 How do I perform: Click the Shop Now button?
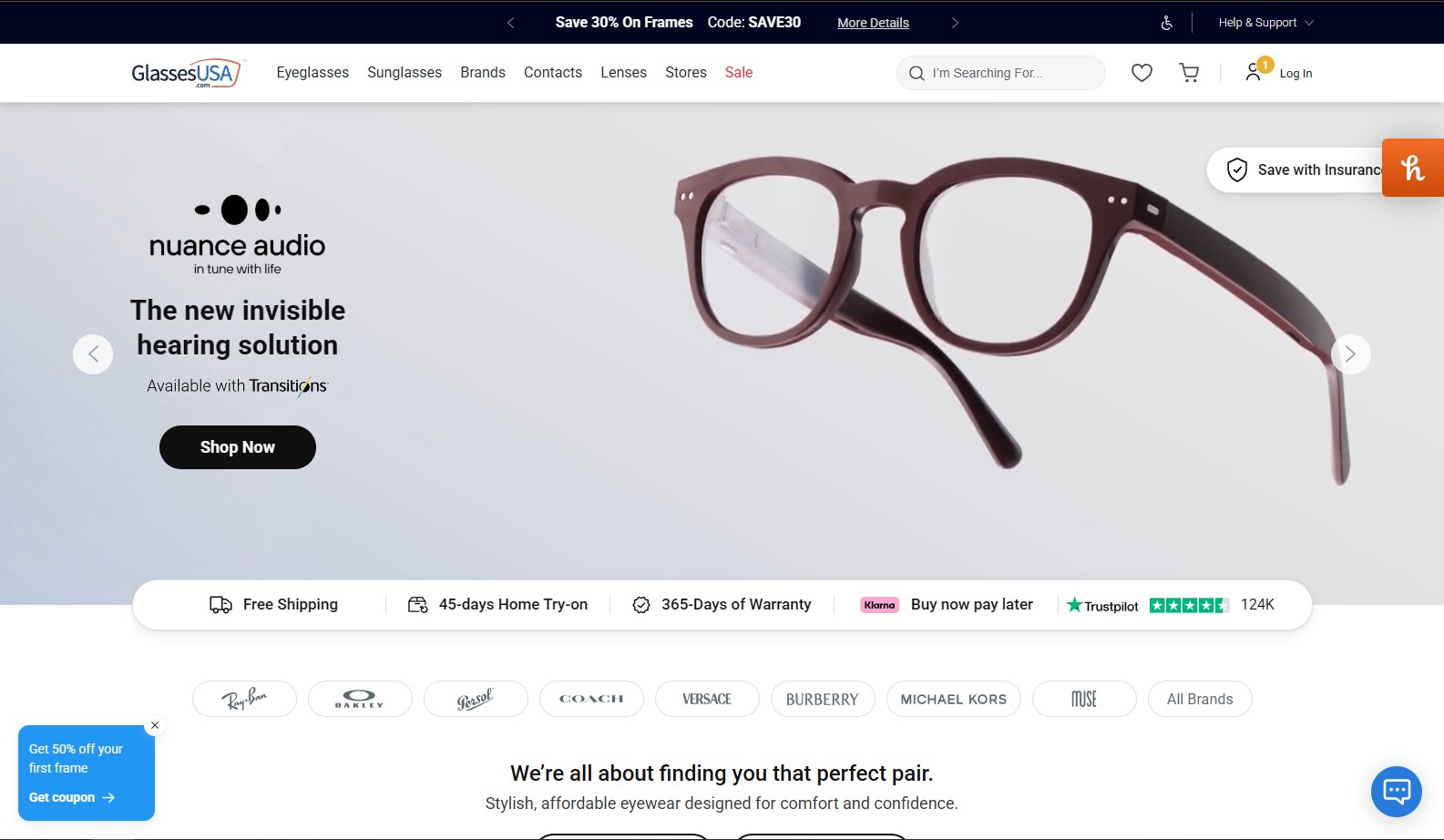click(x=238, y=447)
